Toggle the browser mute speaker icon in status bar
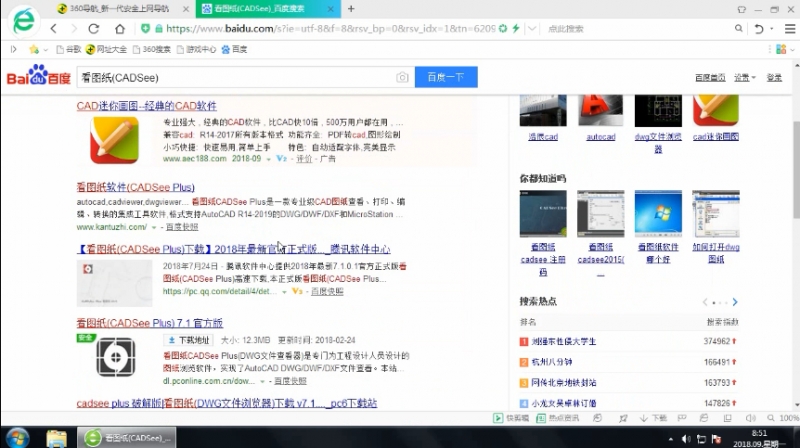 click(x=751, y=418)
